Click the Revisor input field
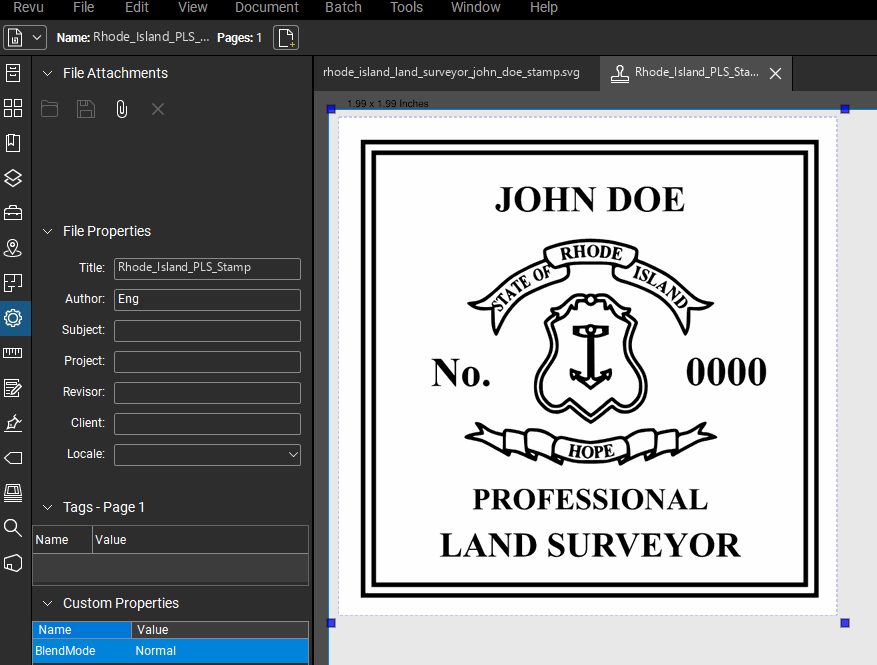This screenshot has width=877, height=665. (x=207, y=393)
